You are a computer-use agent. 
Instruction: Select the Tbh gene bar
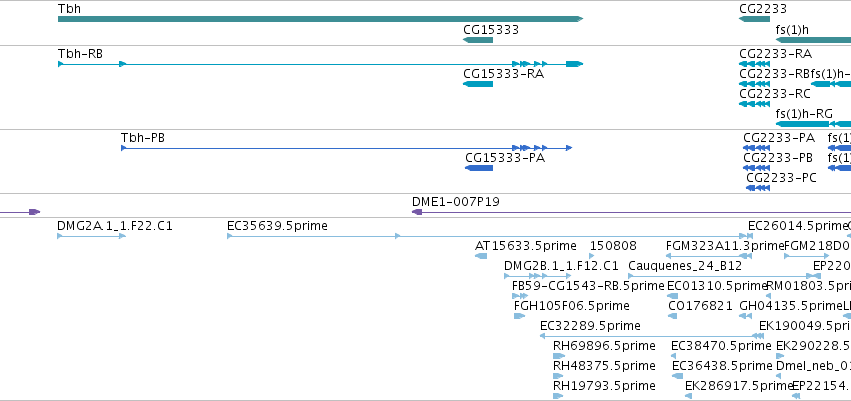tap(320, 19)
